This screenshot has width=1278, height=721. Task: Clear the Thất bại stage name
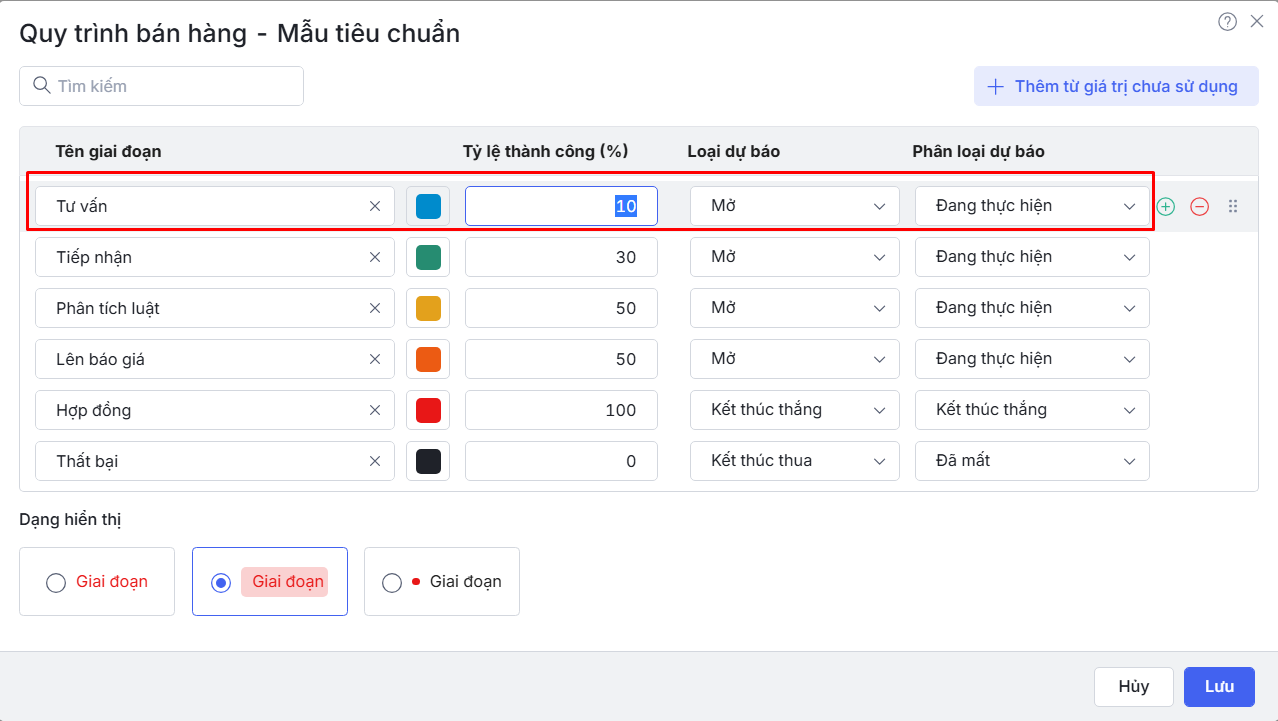tap(375, 461)
